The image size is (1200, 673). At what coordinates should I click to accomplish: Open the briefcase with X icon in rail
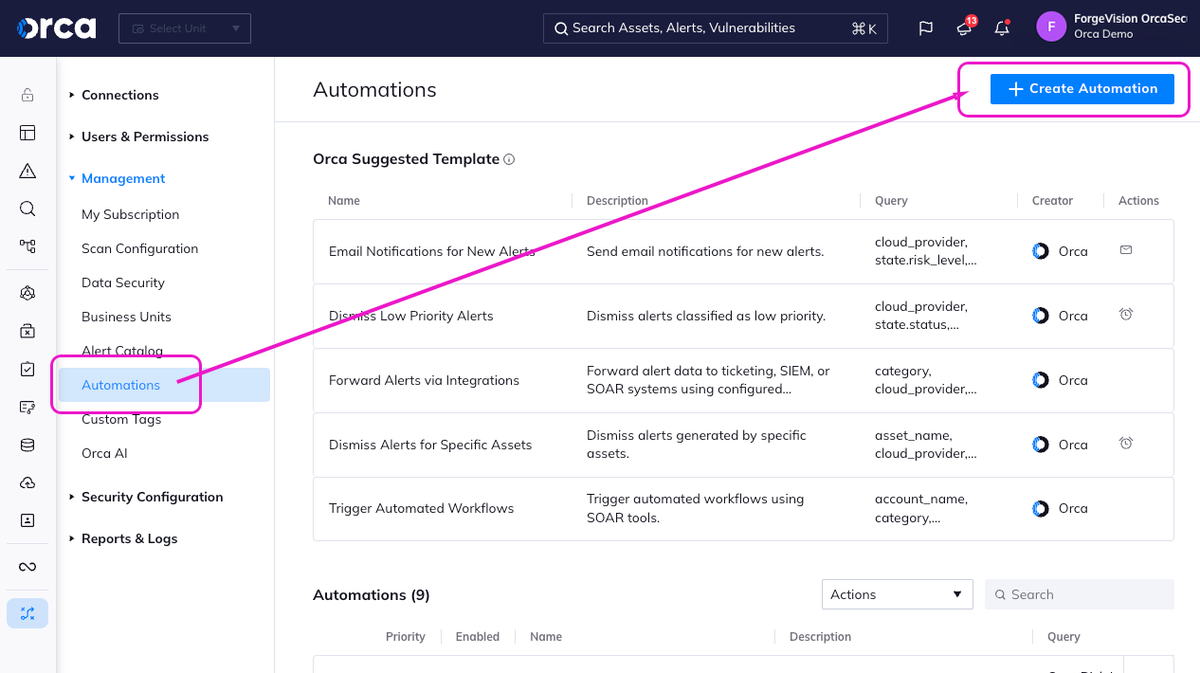[x=27, y=331]
